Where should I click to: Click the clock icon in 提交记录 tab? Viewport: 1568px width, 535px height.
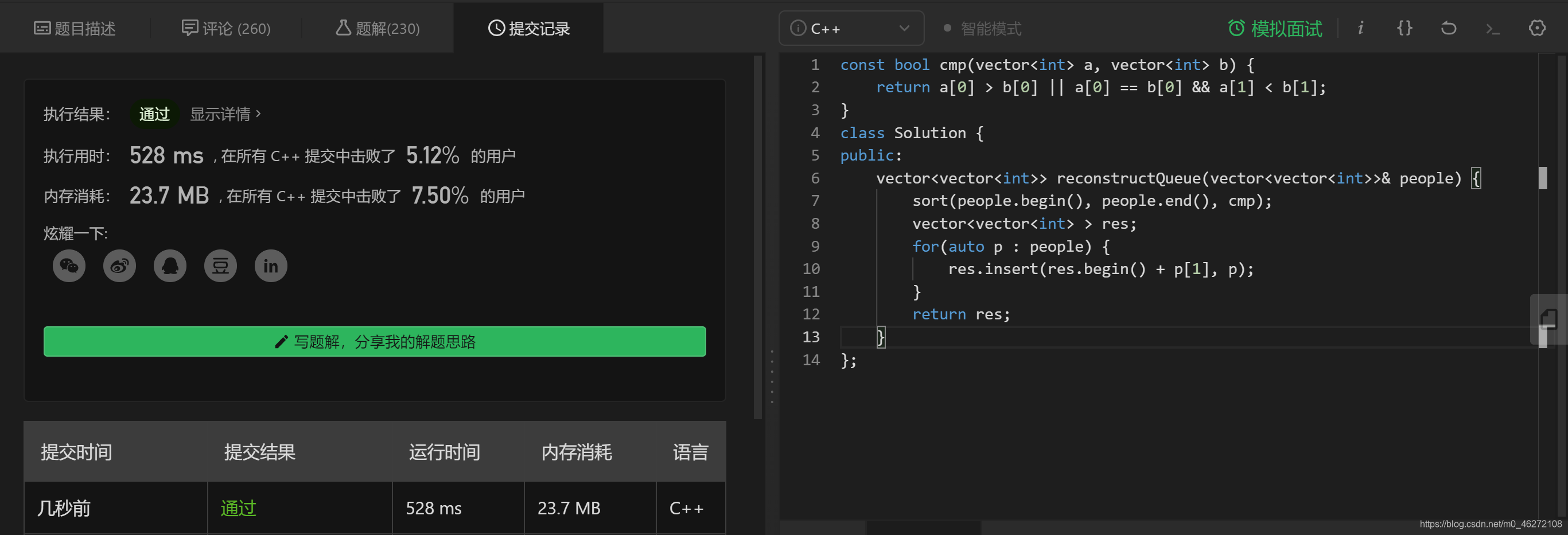[x=496, y=28]
